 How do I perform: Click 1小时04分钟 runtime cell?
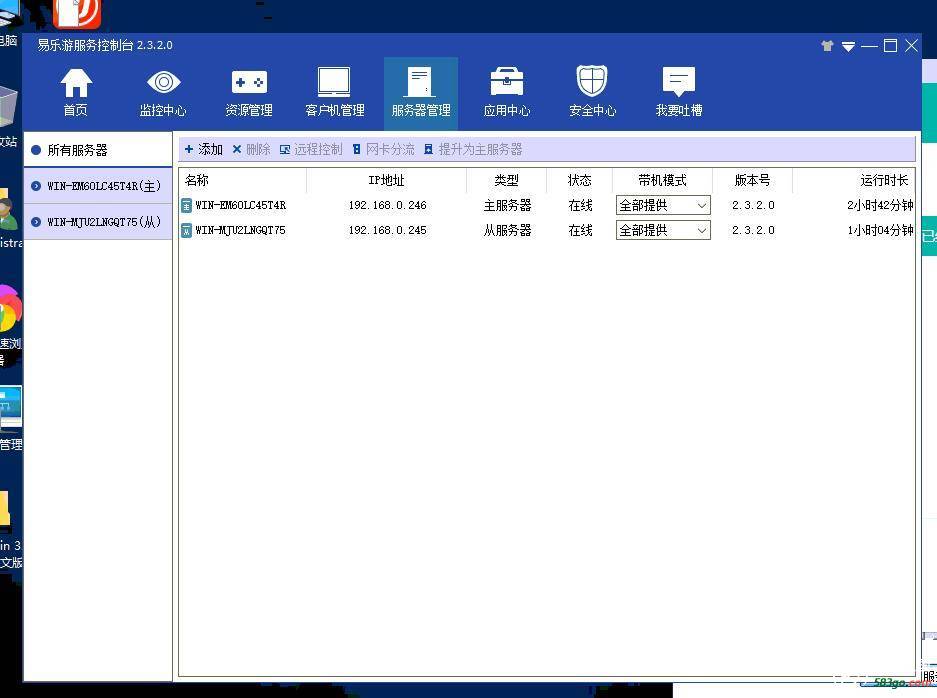click(x=880, y=230)
